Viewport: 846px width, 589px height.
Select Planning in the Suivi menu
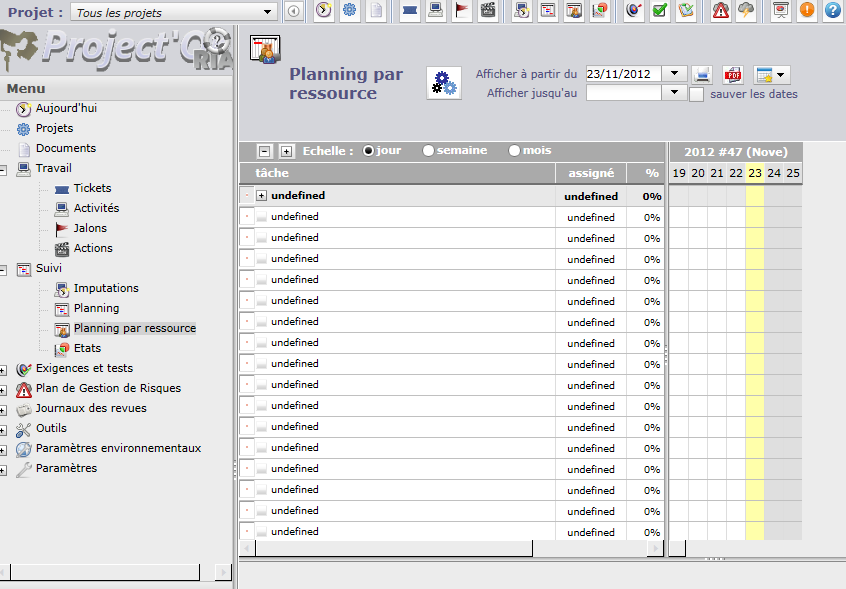tap(96, 308)
